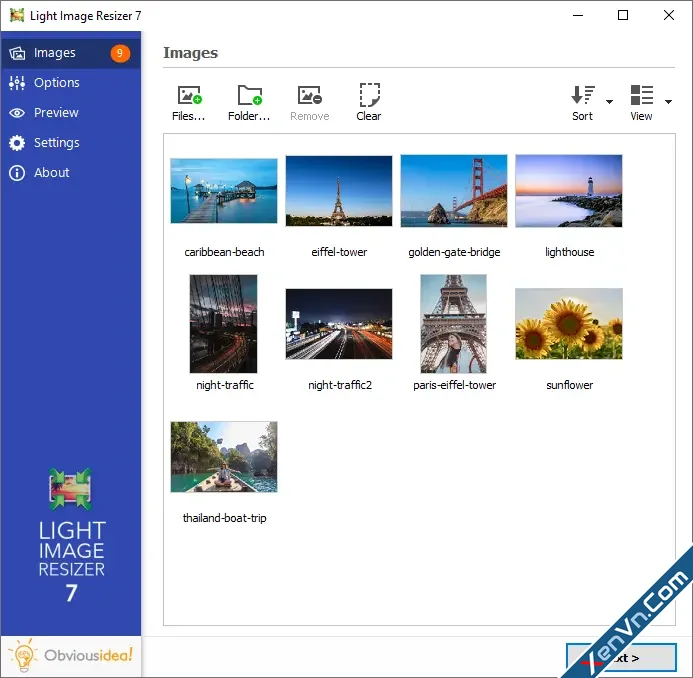Open the Settings section in sidebar

[71, 143]
